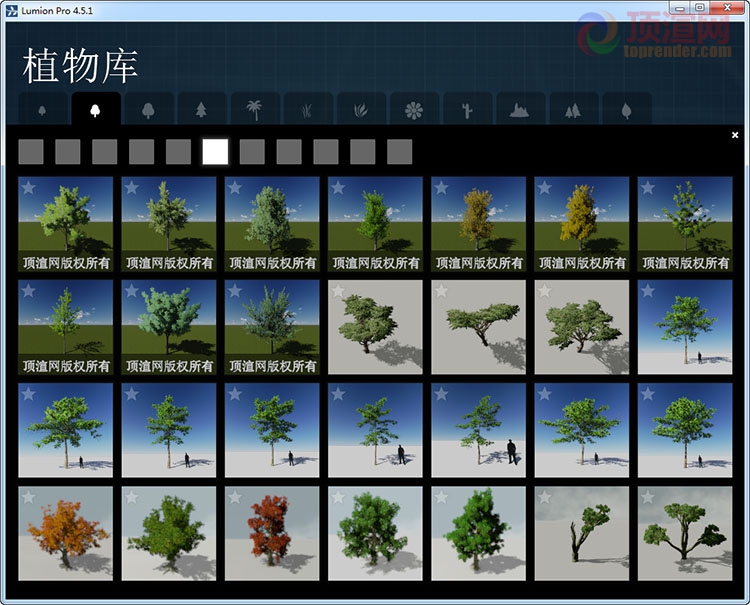The height and width of the screenshot is (605, 750).
Task: Toggle star on the flat-topped umbrella tree
Action: tap(441, 290)
